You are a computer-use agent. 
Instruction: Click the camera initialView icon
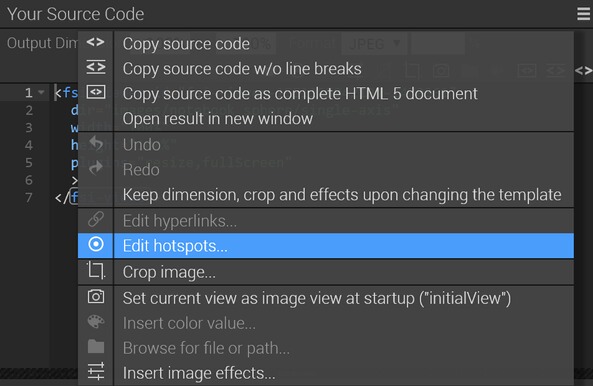tap(96, 296)
